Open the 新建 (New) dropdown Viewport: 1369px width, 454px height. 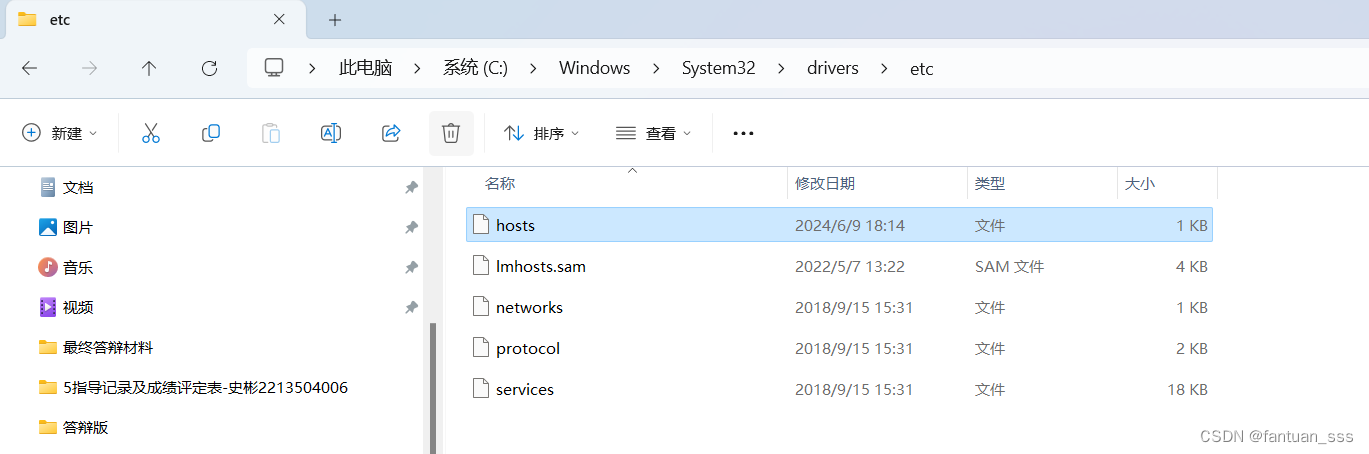[60, 133]
